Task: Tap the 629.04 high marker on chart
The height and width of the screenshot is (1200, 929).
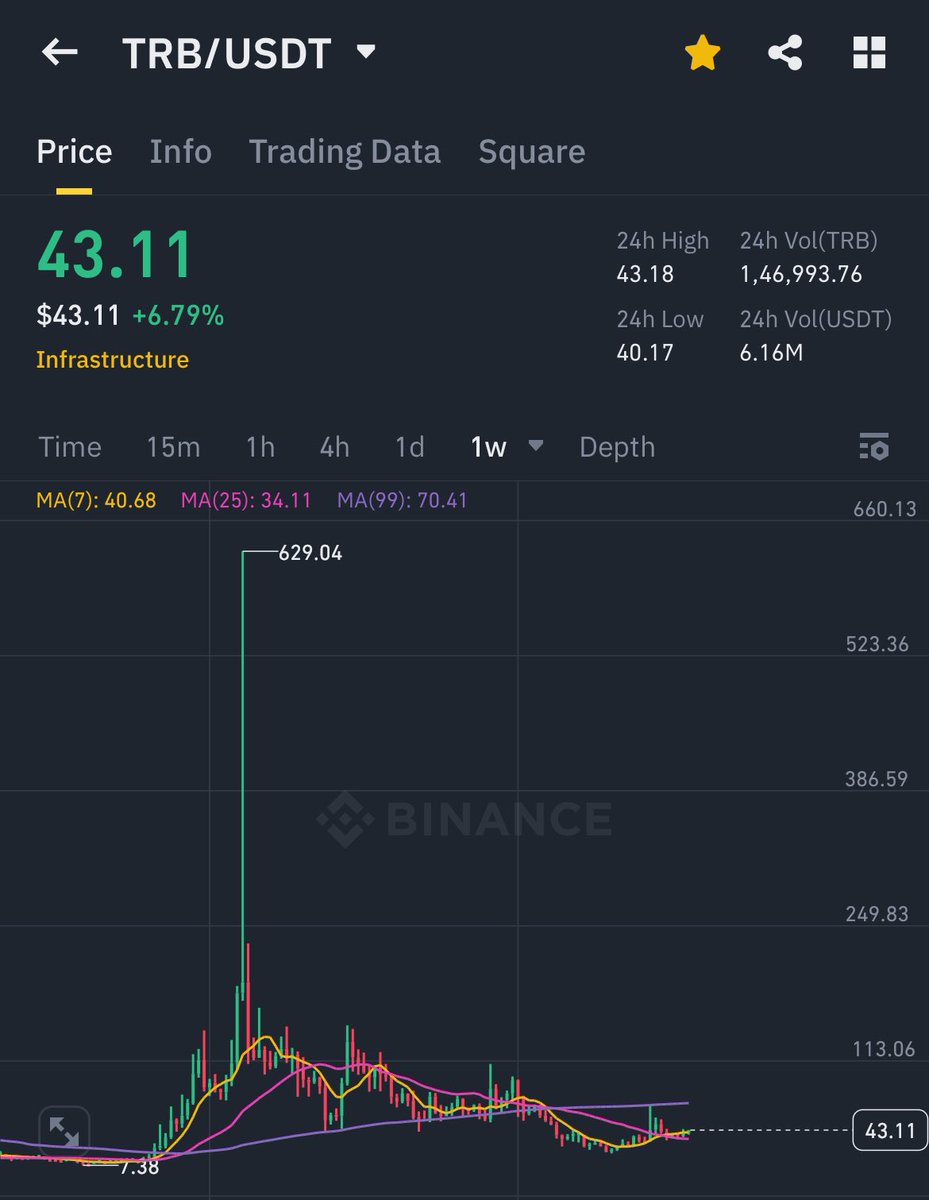Action: pos(309,552)
